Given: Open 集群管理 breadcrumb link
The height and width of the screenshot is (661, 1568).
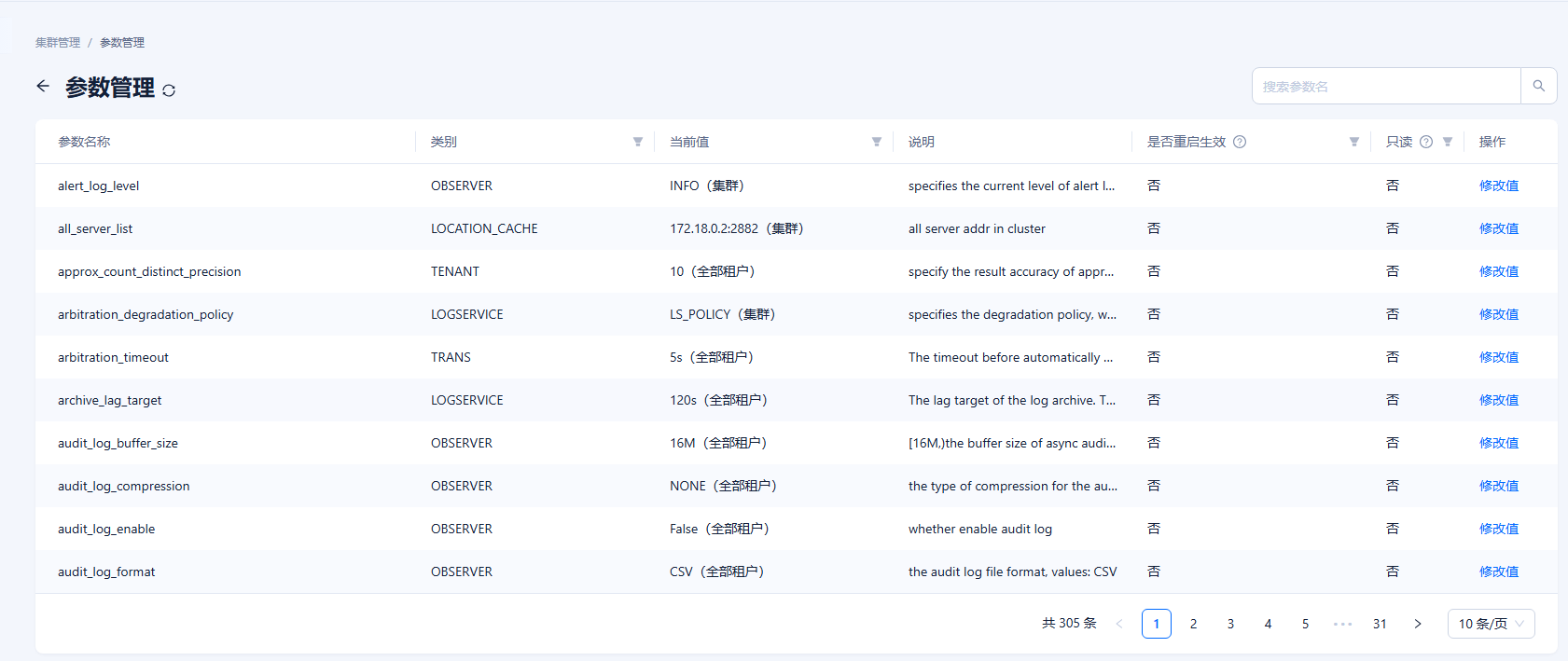Looking at the screenshot, I should [58, 43].
